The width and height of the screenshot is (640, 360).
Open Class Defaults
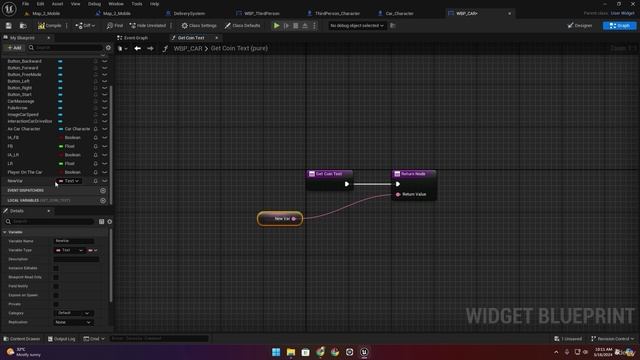[242, 26]
